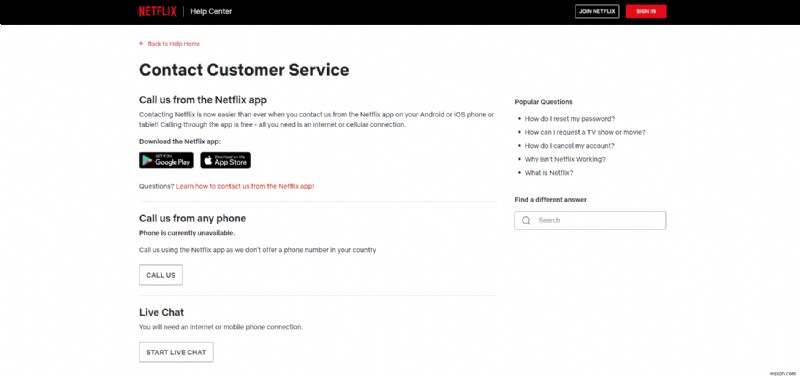Click the CALL US button
This screenshot has width=800, height=377.
coord(161,275)
